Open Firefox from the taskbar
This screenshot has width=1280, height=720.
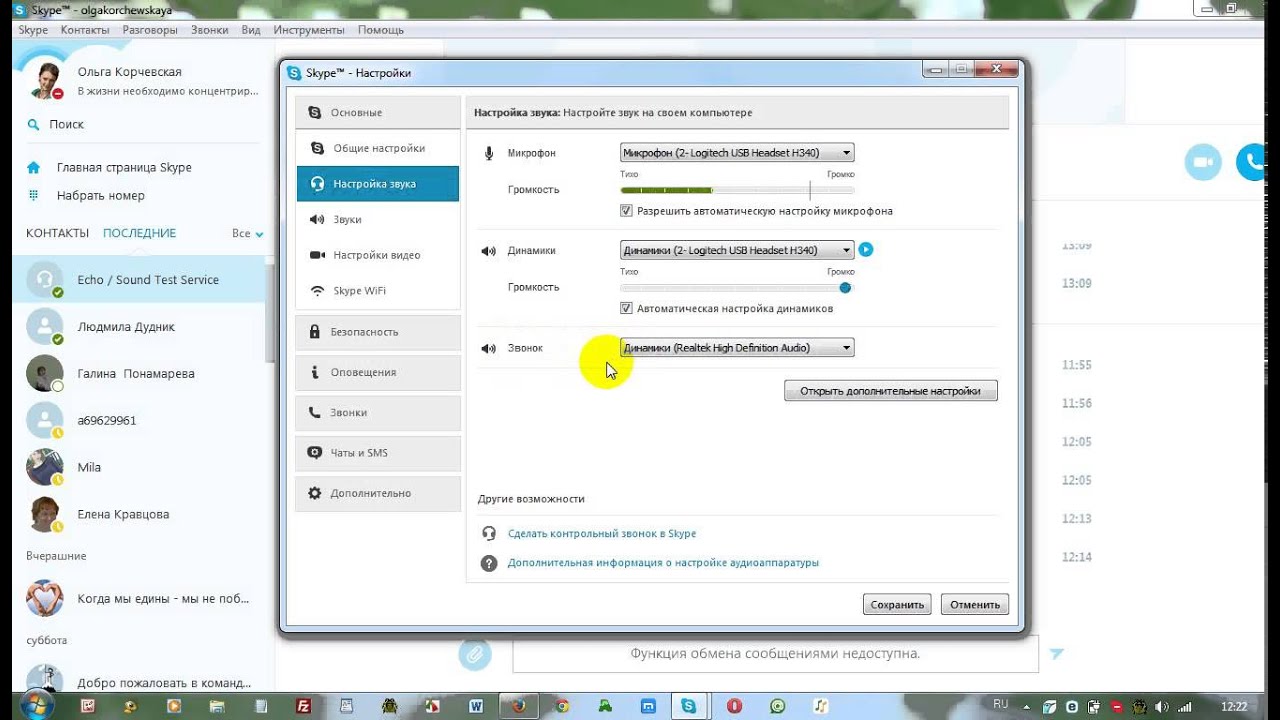pos(518,705)
